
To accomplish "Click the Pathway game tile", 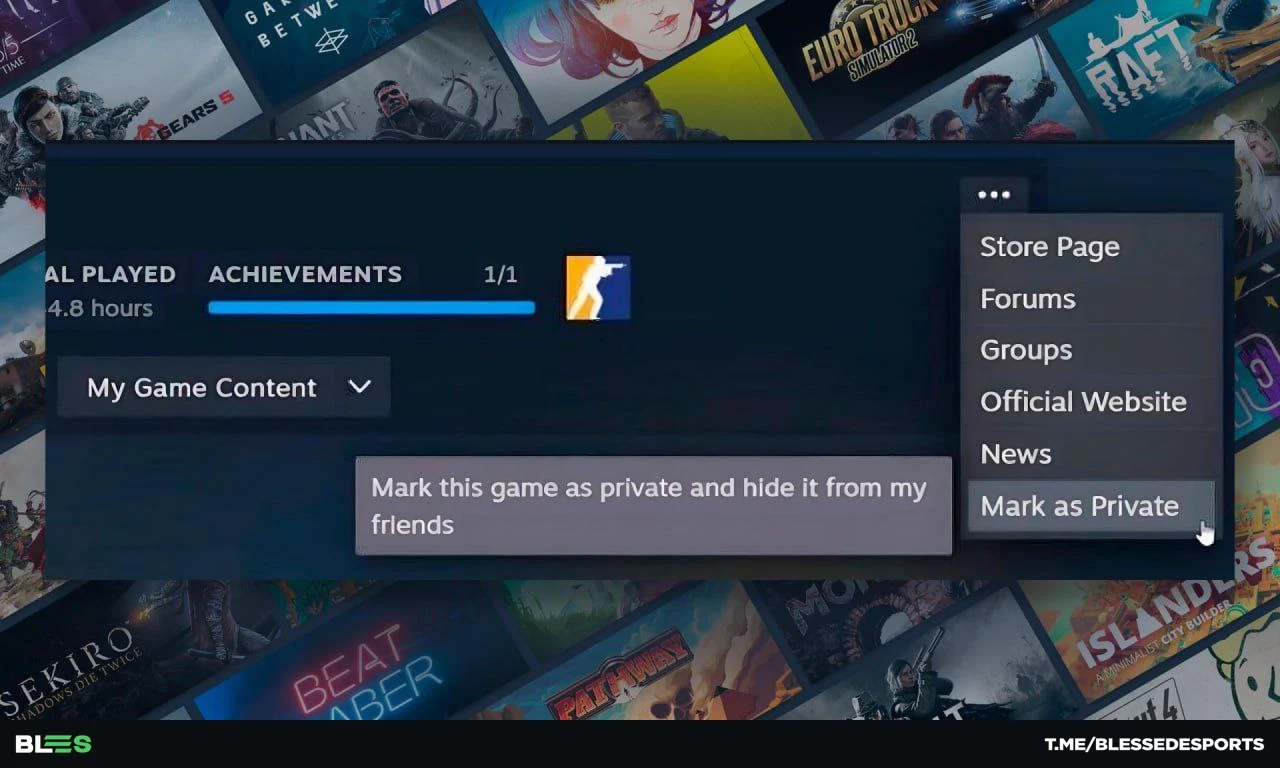I will pyautogui.click(x=640, y=665).
